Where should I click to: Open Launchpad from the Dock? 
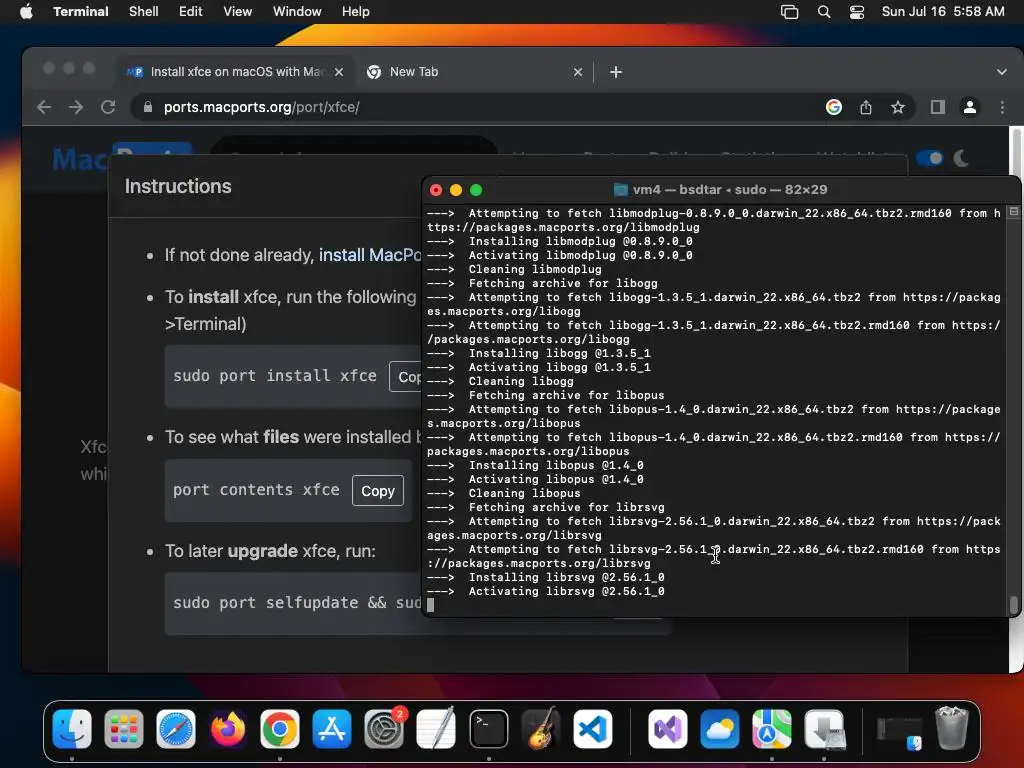tap(123, 729)
